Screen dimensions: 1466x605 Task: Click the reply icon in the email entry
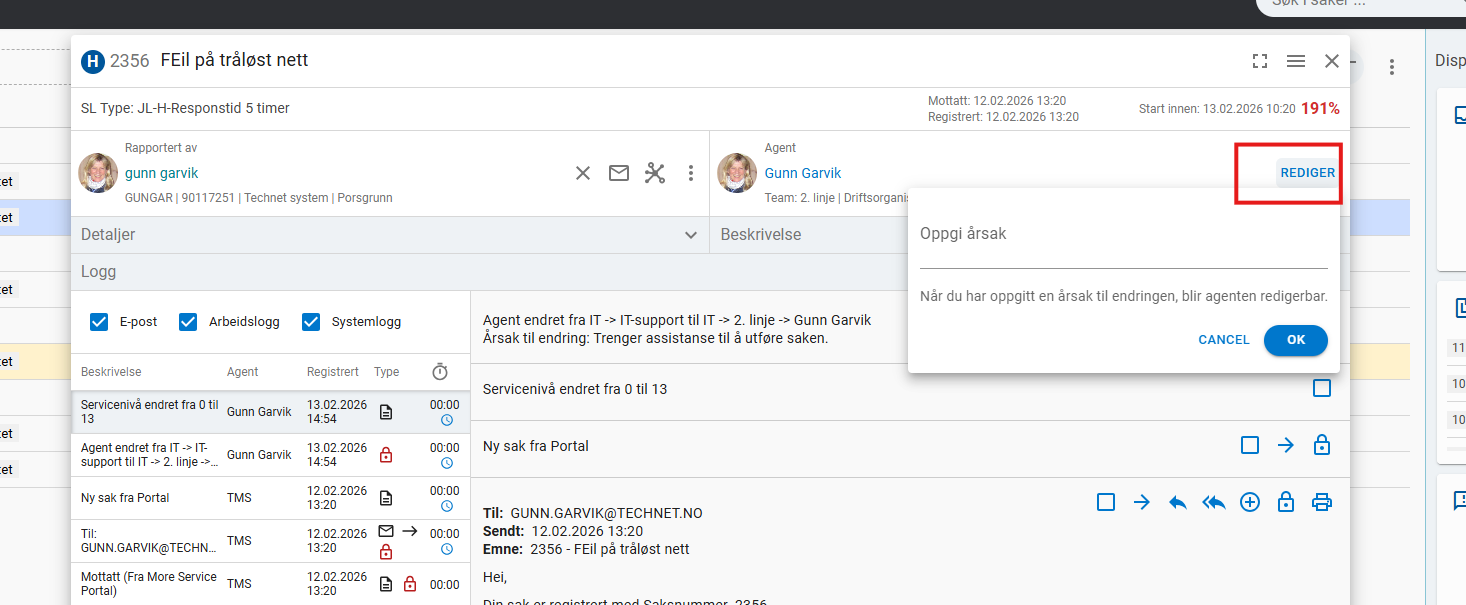click(1178, 502)
